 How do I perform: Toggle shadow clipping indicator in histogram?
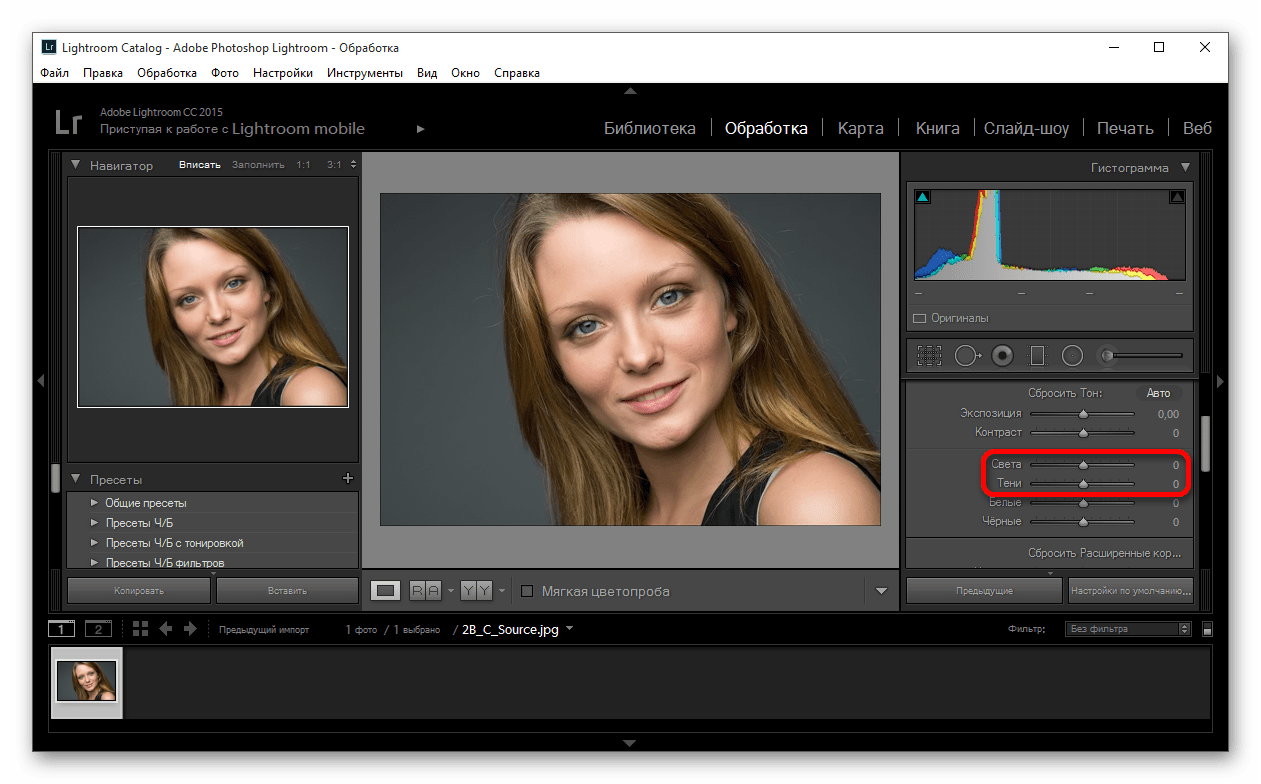922,198
